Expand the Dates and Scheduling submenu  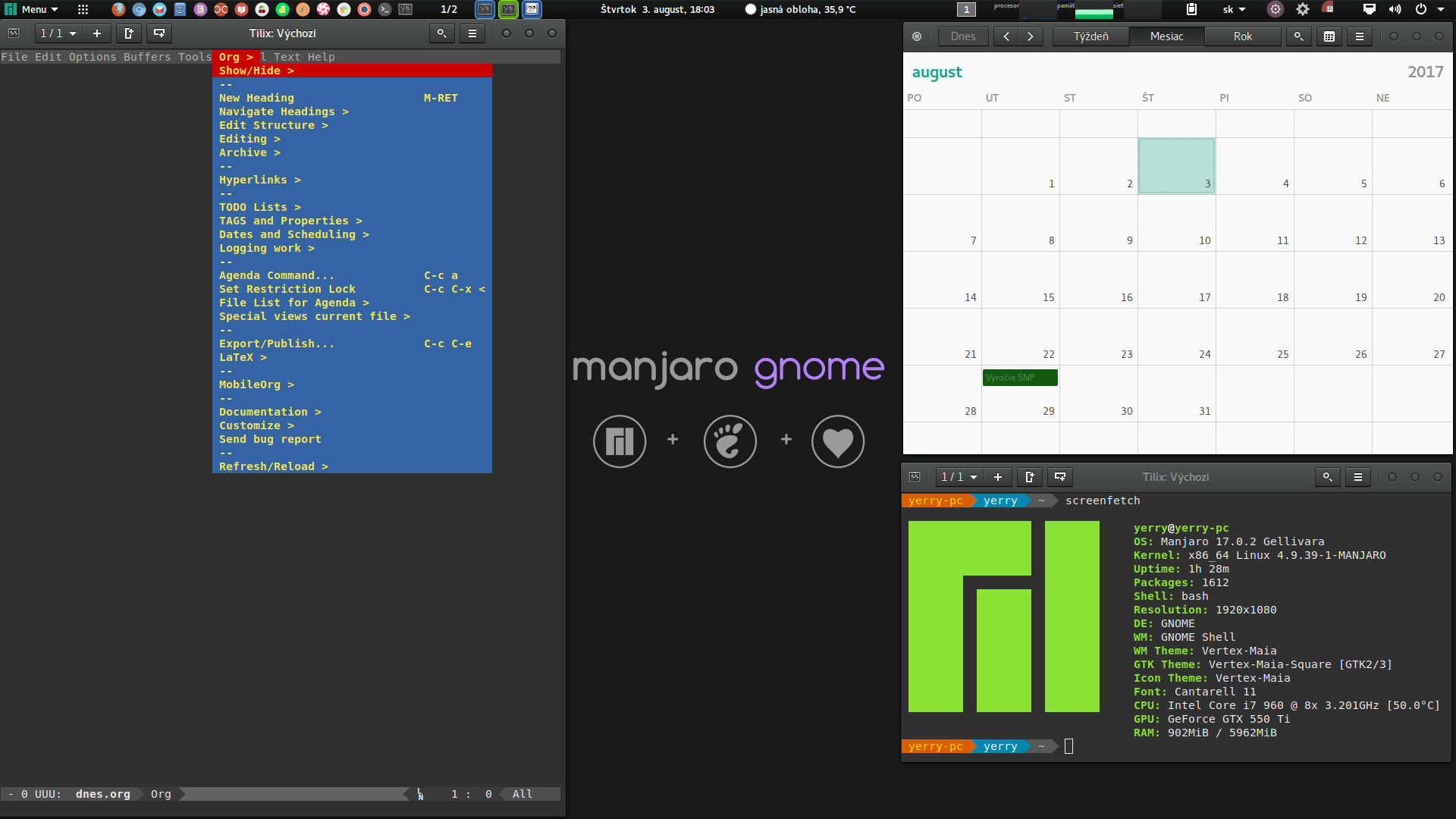(x=352, y=234)
